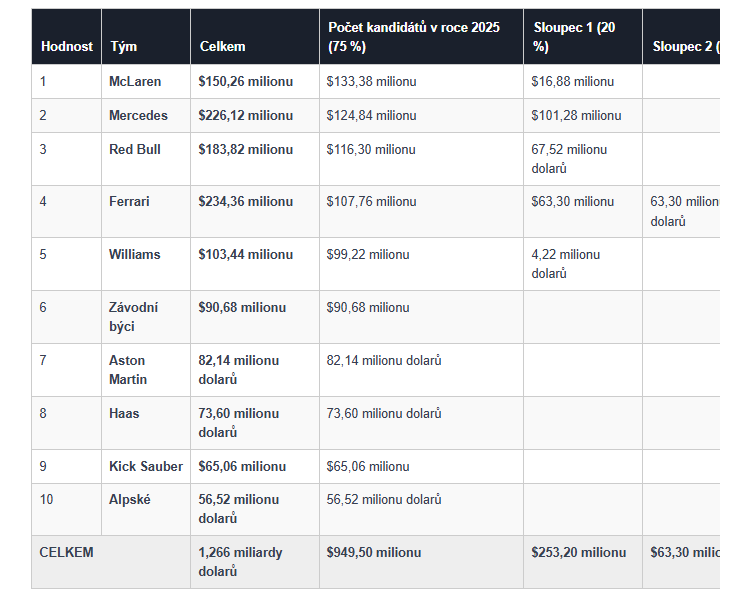Click McLaren's $150,26 milionu total value
This screenshot has width=734, height=606.
tap(246, 82)
